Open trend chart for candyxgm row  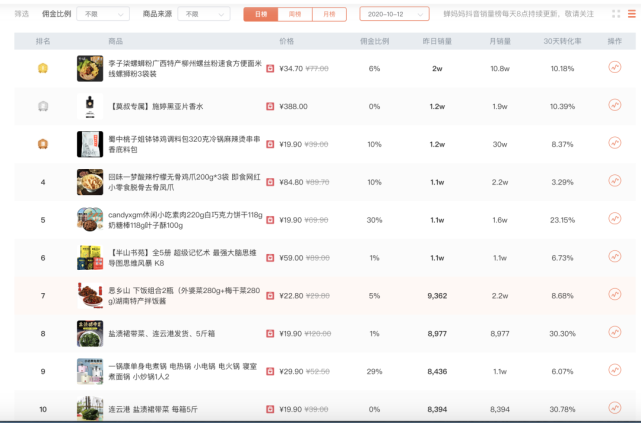614,219
